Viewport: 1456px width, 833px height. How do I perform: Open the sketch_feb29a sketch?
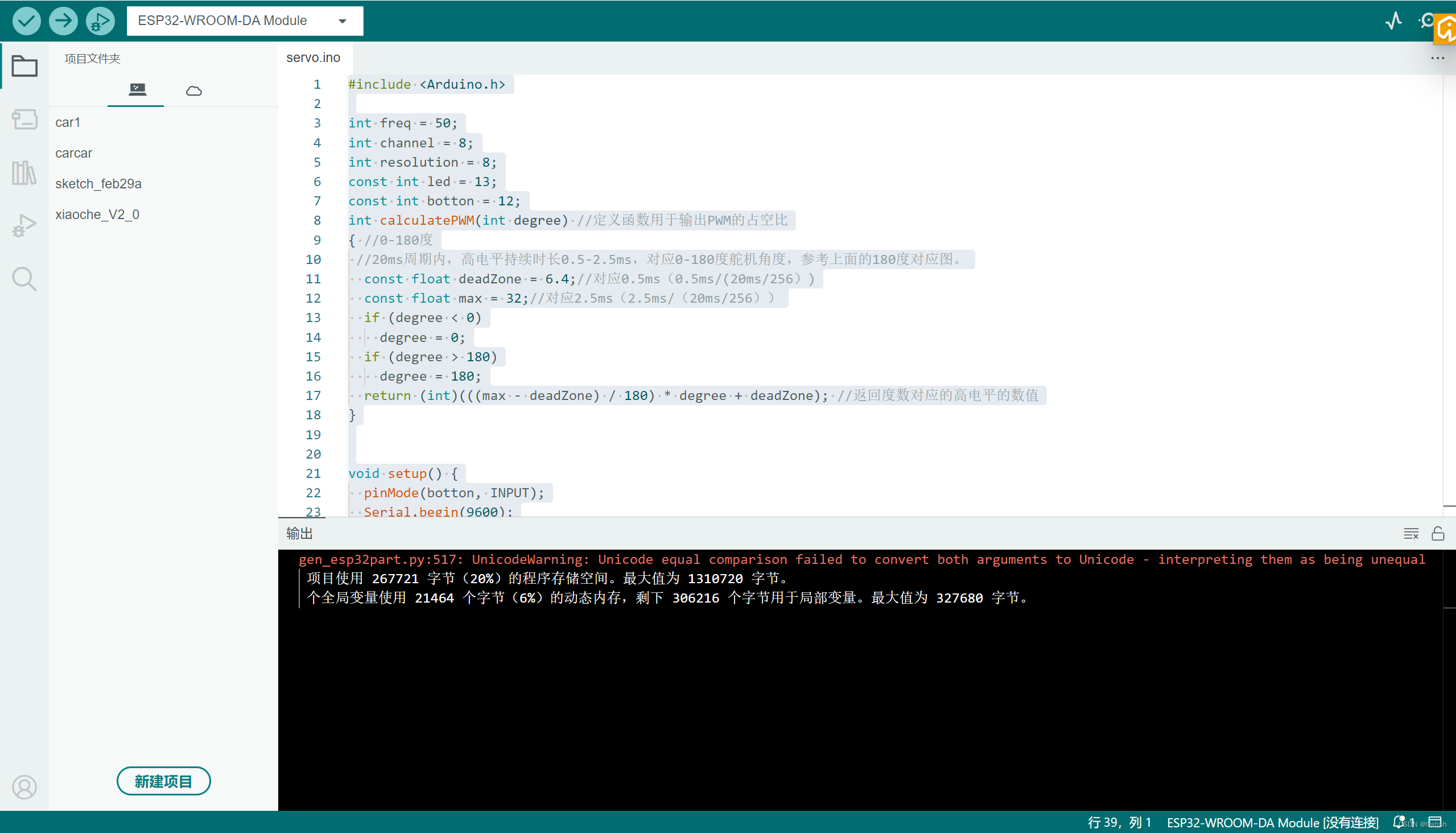tap(98, 184)
